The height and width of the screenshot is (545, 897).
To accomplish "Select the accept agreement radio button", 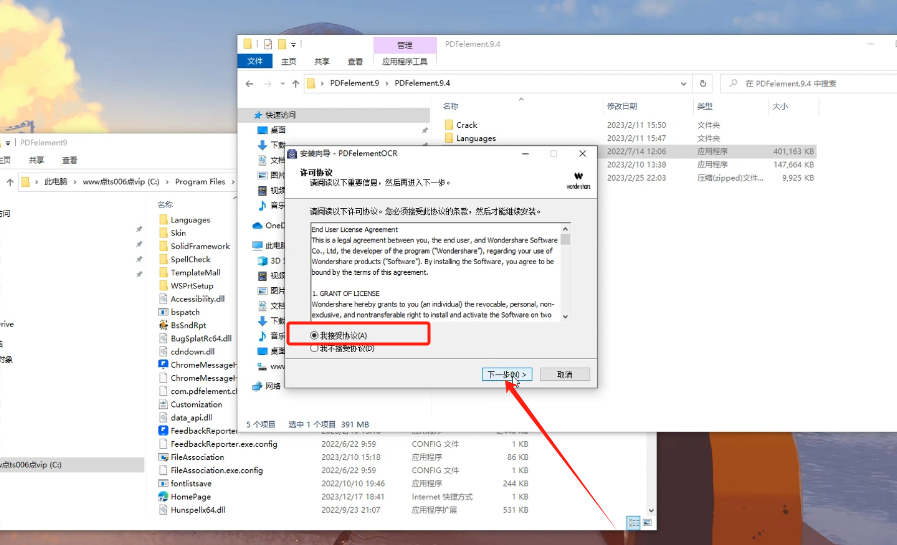I will pos(314,335).
